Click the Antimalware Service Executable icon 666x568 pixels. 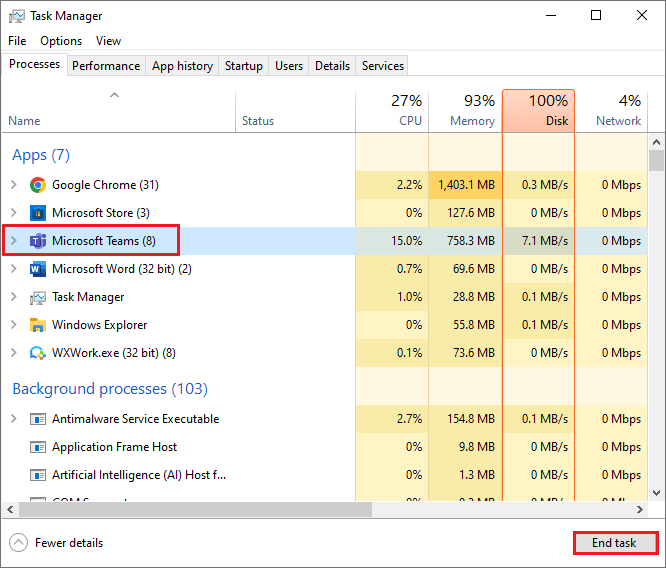[x=38, y=419]
